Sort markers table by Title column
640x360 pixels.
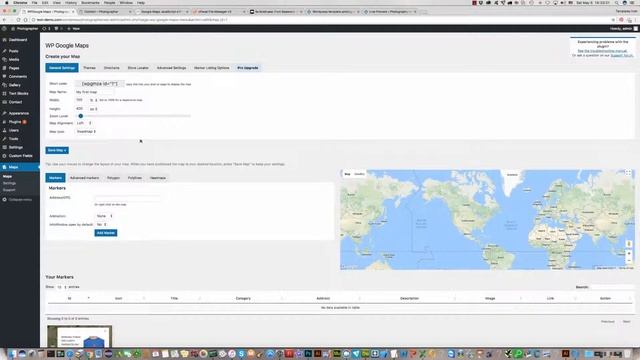[x=174, y=298]
